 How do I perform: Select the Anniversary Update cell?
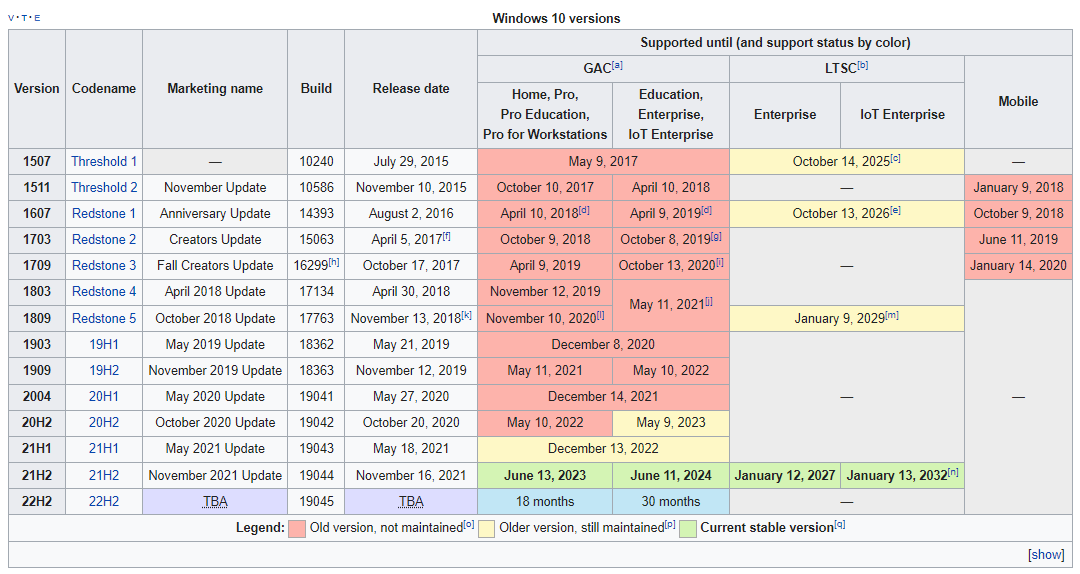tap(215, 214)
